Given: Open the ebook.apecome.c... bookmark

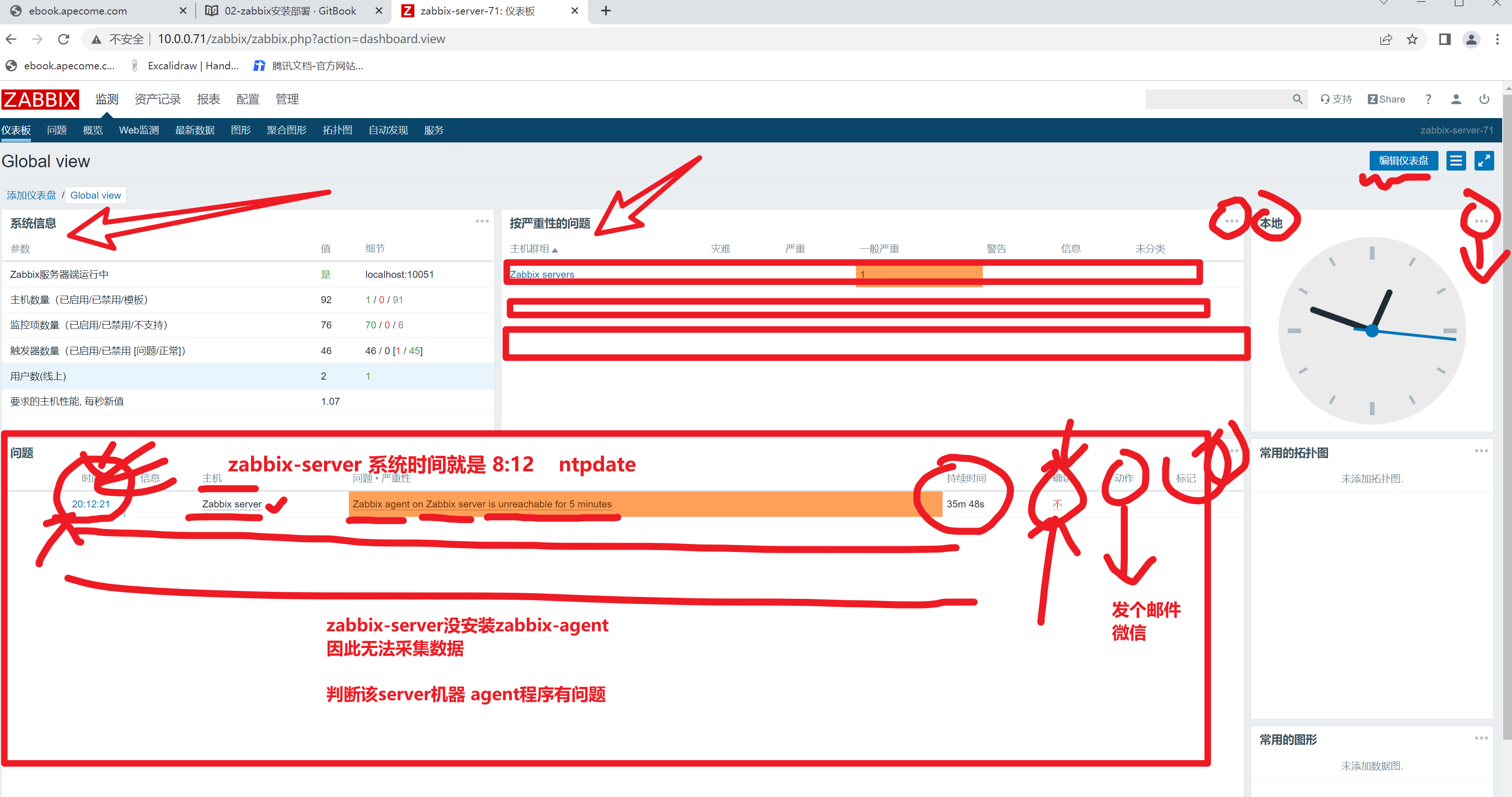Looking at the screenshot, I should [60, 66].
